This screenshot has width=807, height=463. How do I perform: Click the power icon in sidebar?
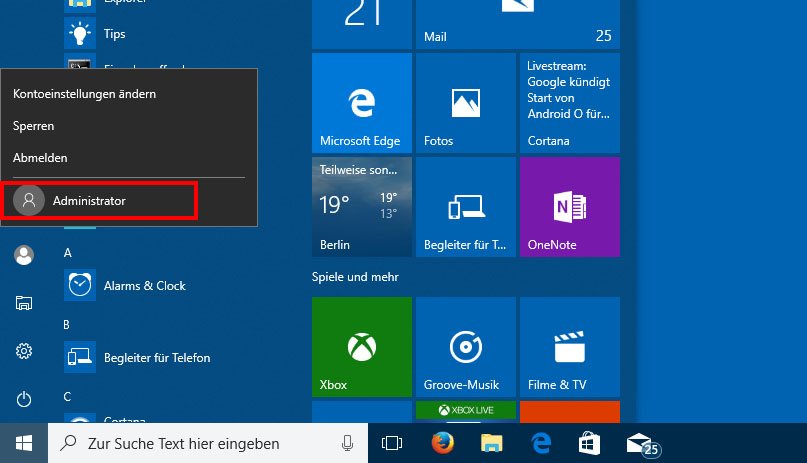24,399
